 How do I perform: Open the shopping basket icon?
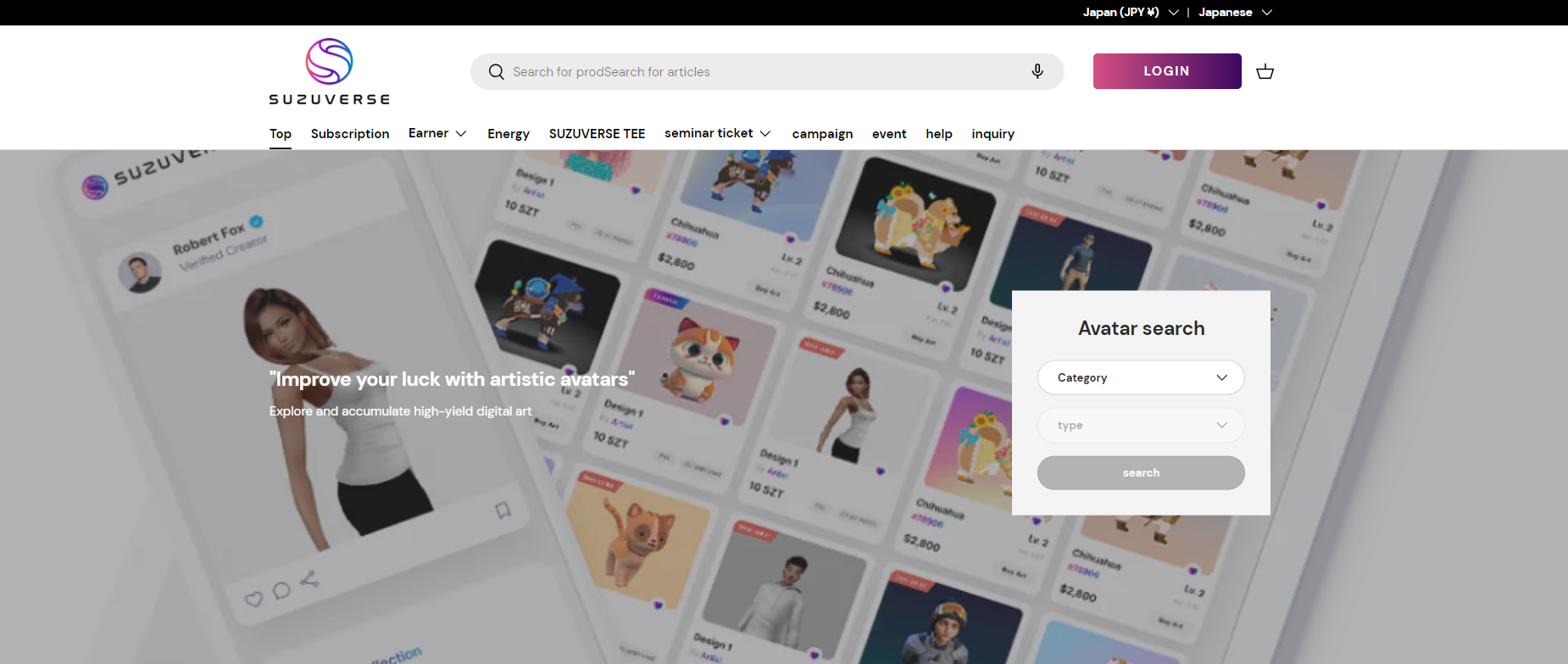[1265, 71]
